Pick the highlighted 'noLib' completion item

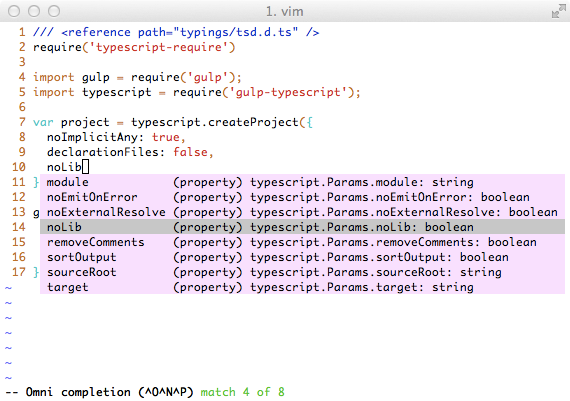click(x=302, y=227)
